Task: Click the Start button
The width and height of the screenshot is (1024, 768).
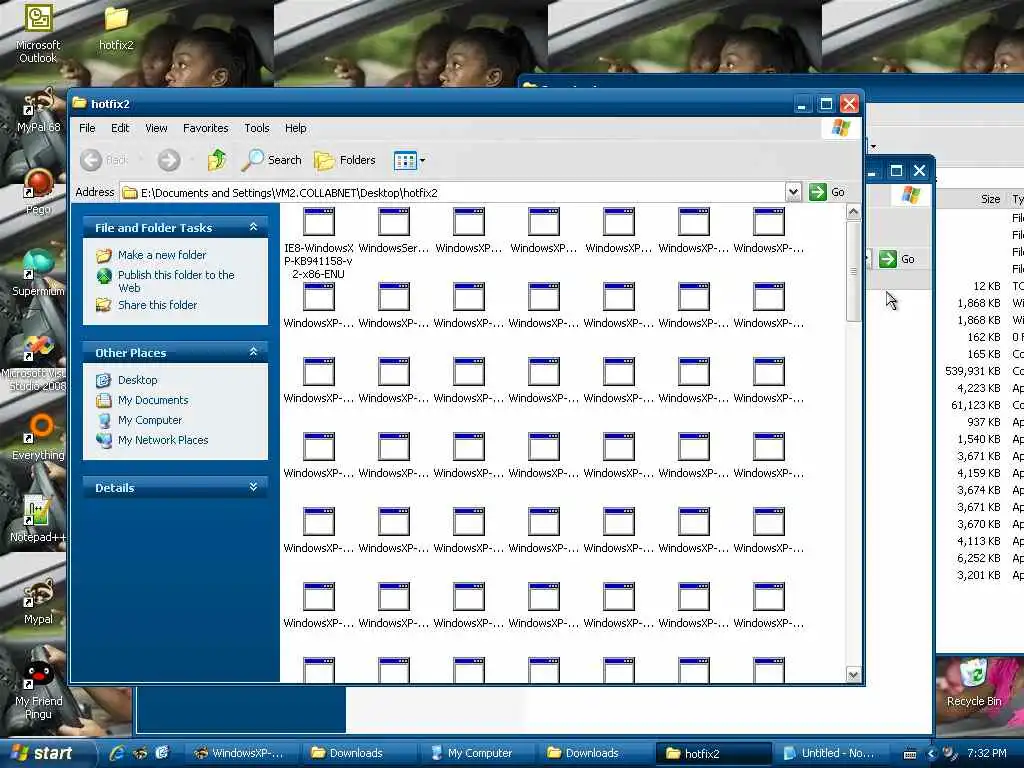Action: click(42, 753)
